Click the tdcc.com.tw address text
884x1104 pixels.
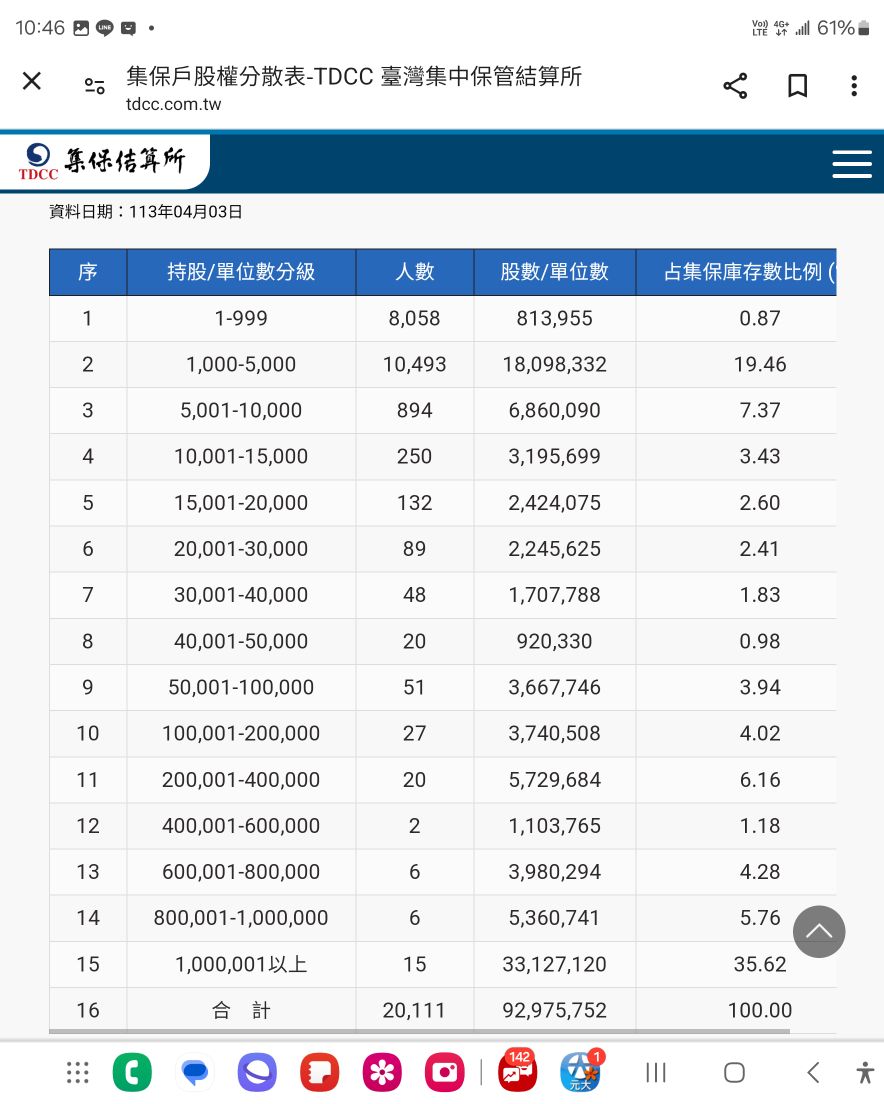(173, 104)
